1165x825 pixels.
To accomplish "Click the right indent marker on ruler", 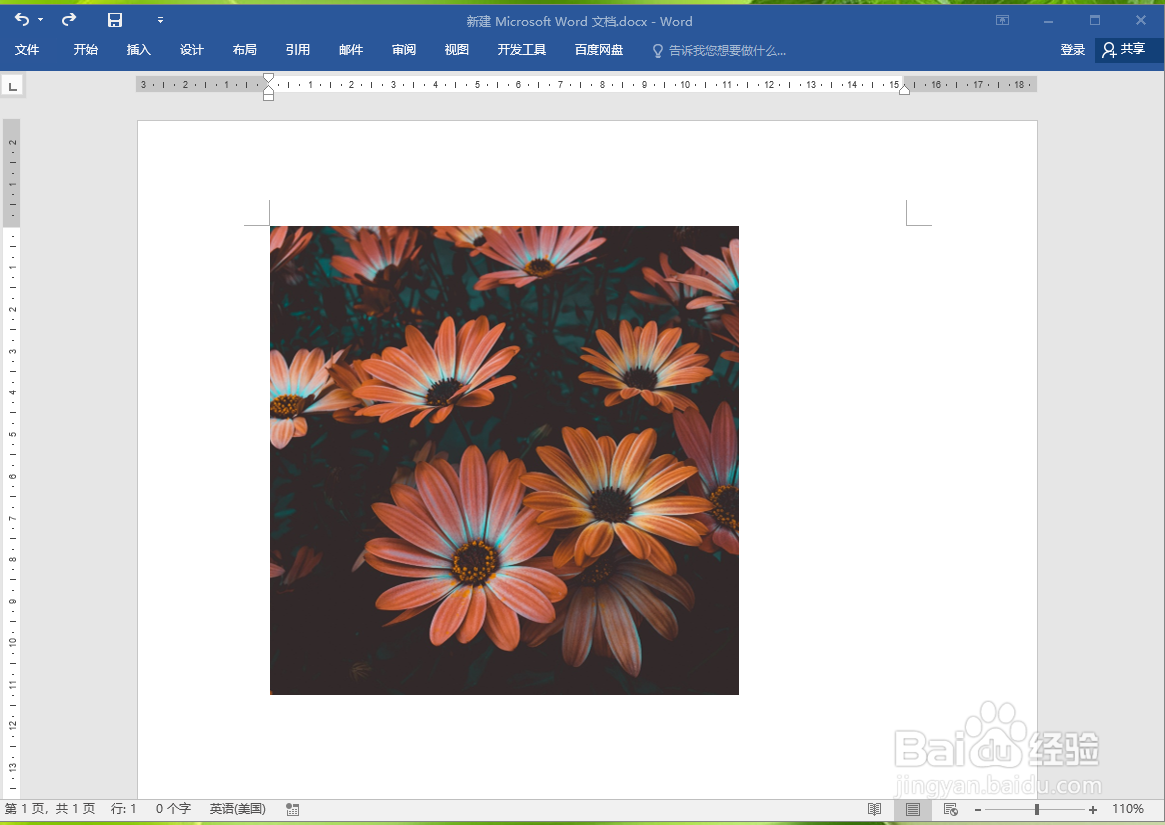I will [904, 89].
